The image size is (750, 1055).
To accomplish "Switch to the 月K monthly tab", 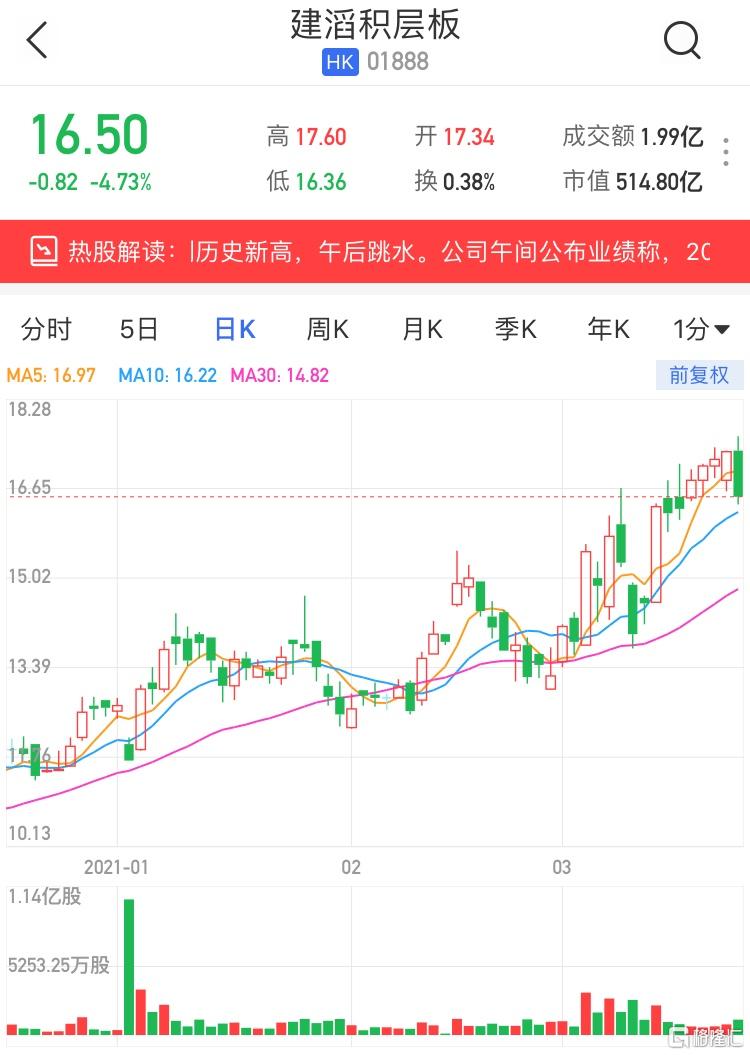I will coord(422,329).
